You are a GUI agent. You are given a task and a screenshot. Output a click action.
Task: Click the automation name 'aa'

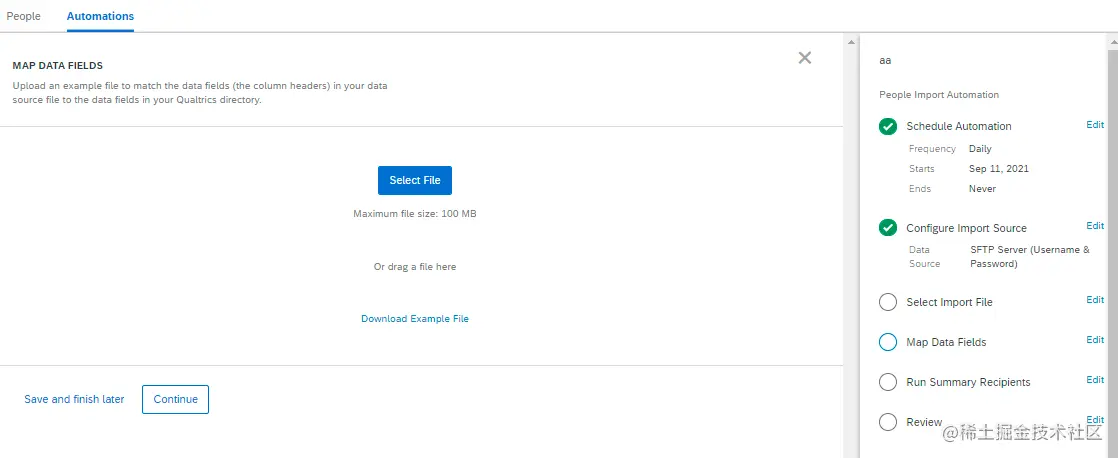(885, 61)
